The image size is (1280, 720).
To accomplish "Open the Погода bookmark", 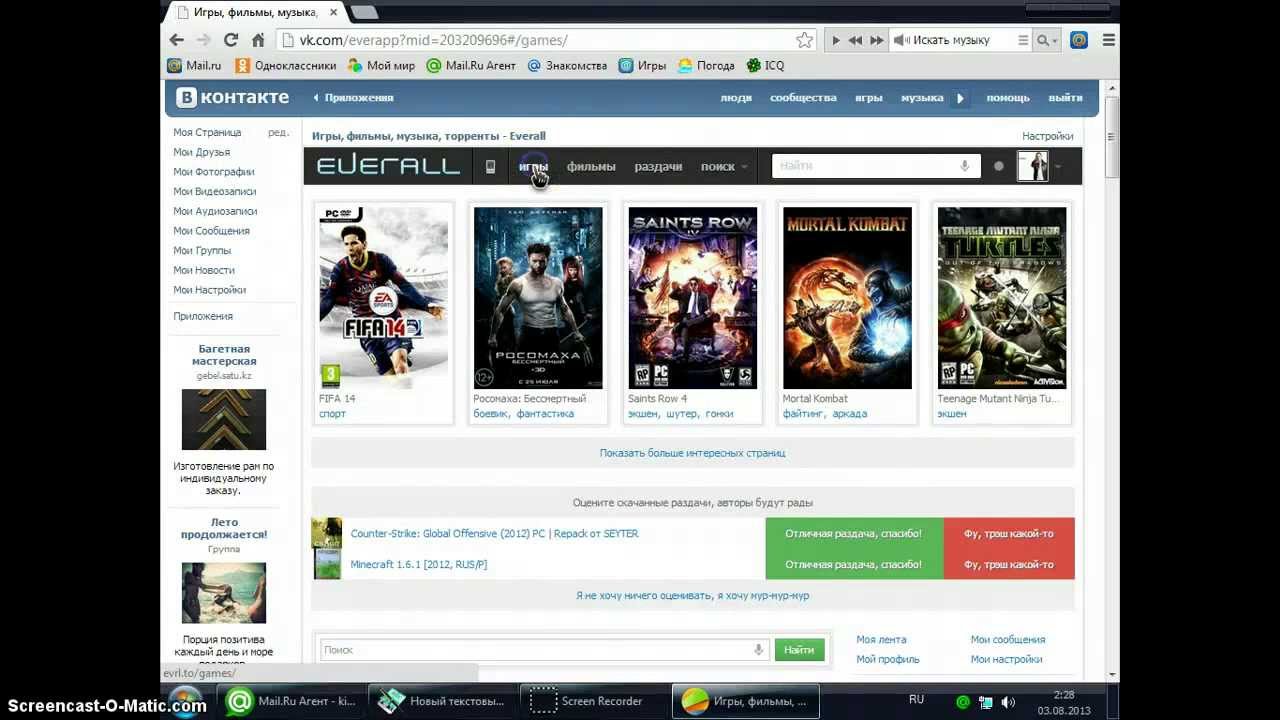I will pos(706,65).
